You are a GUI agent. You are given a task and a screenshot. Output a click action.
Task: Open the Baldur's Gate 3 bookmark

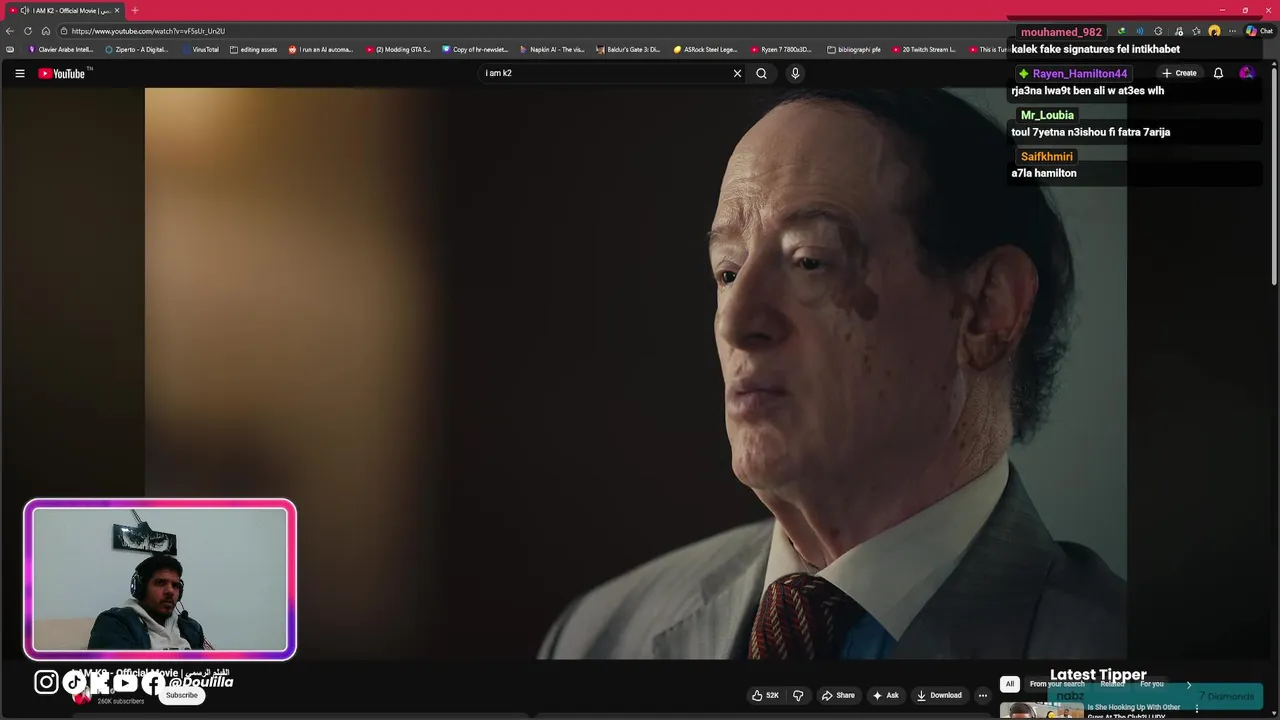[629, 49]
